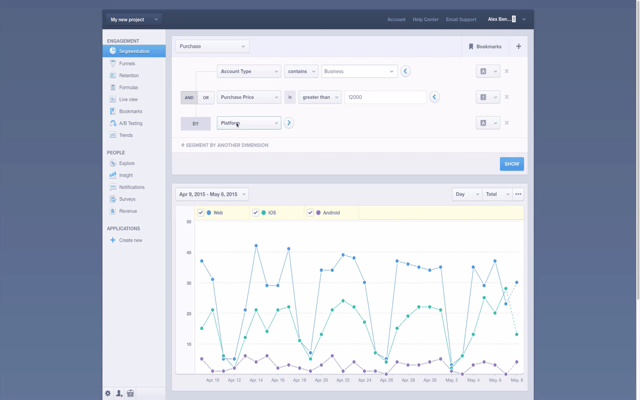
Task: Open the type dropdown on Account Type row
Action: pyautogui.click(x=488, y=71)
